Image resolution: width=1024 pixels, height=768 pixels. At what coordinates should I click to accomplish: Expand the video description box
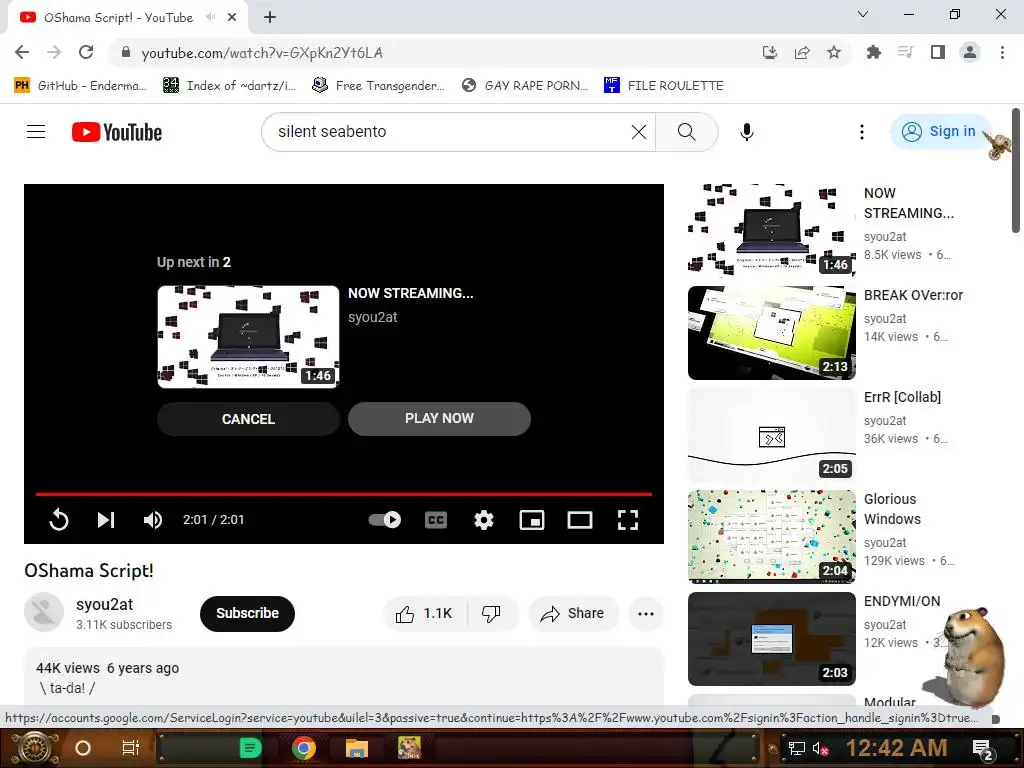(344, 677)
